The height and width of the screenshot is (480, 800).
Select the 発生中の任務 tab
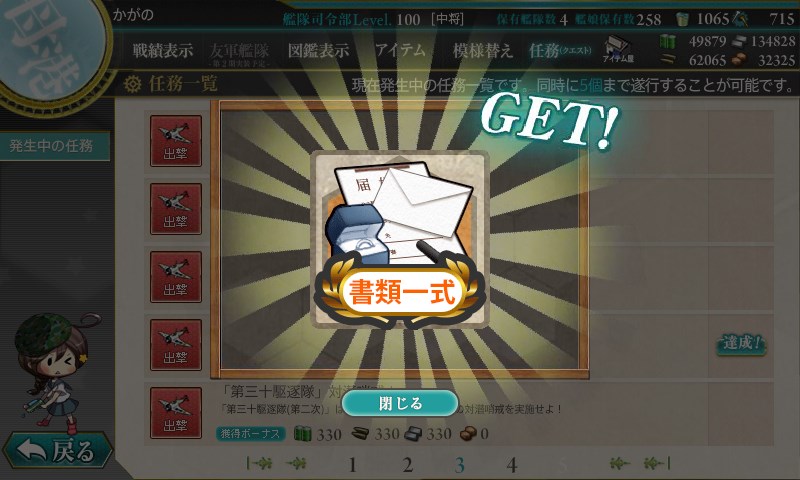pos(52,146)
